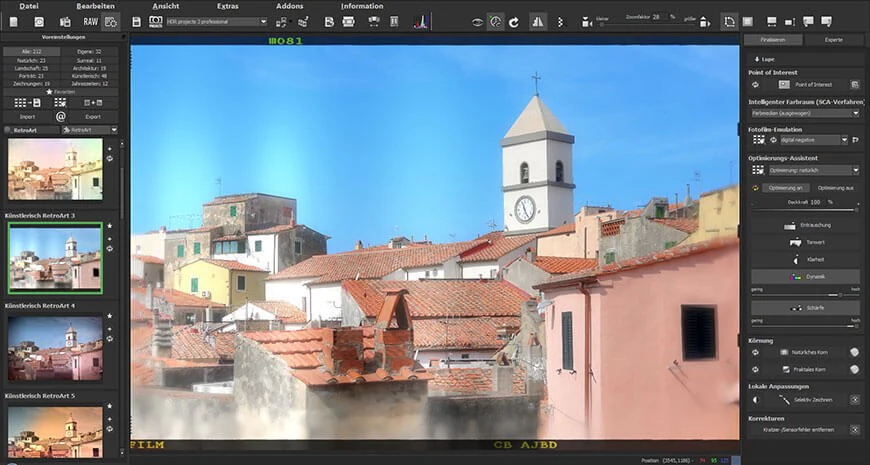Click the Export button in presets panel

[93, 117]
